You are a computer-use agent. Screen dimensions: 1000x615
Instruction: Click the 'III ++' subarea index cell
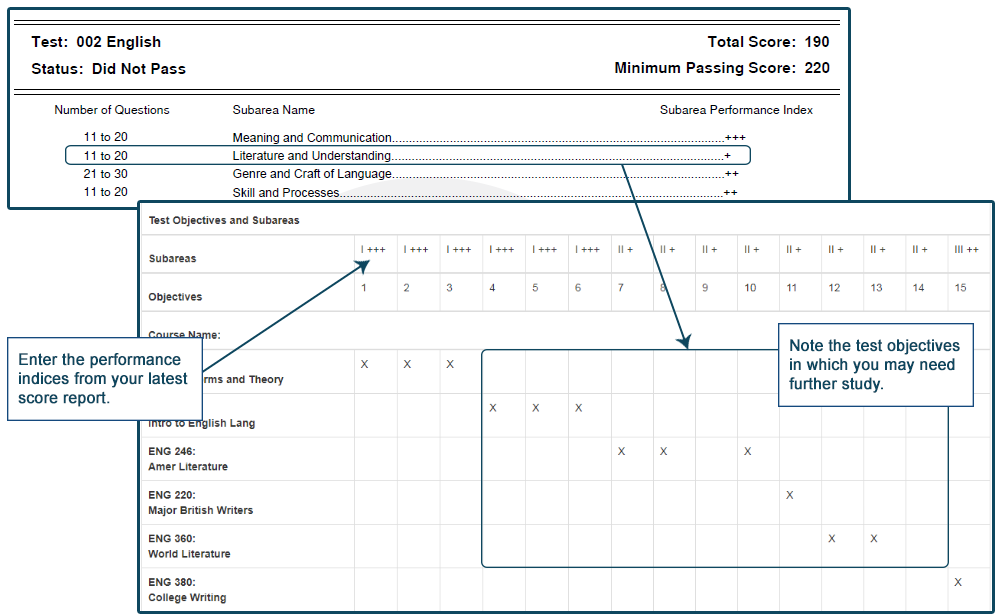pos(966,250)
